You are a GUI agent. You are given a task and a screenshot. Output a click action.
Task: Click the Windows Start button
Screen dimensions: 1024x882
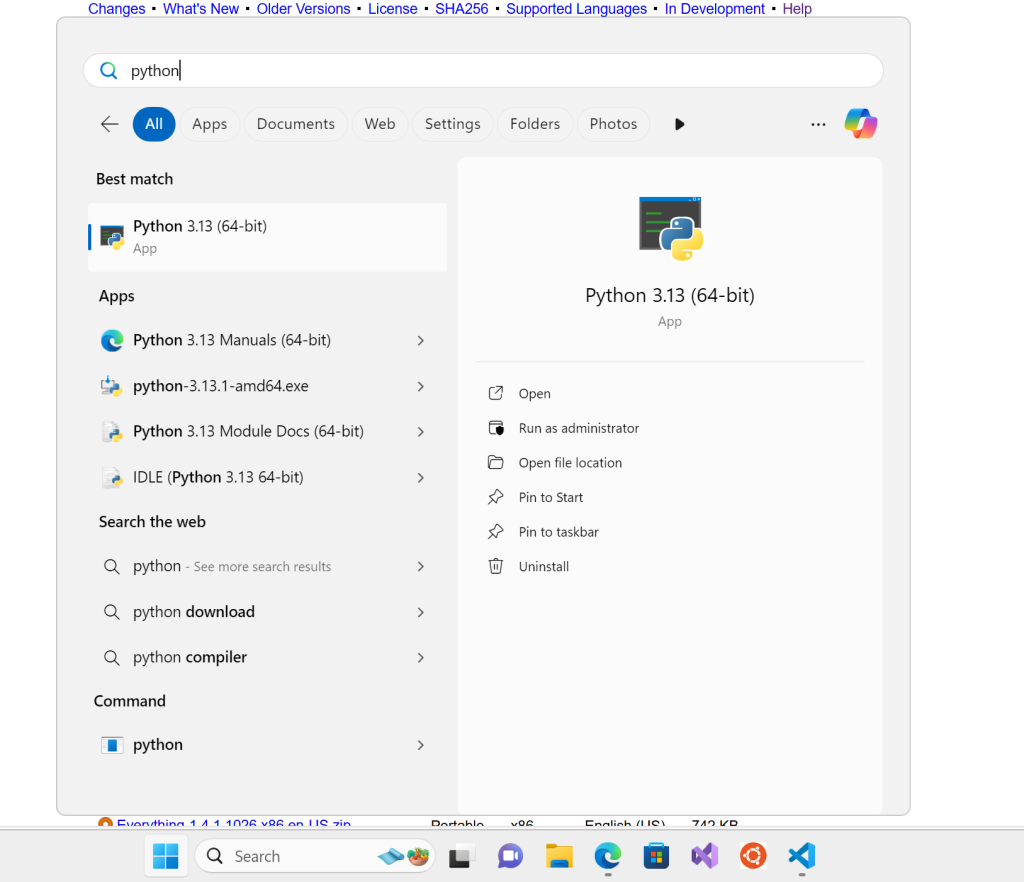coord(165,856)
